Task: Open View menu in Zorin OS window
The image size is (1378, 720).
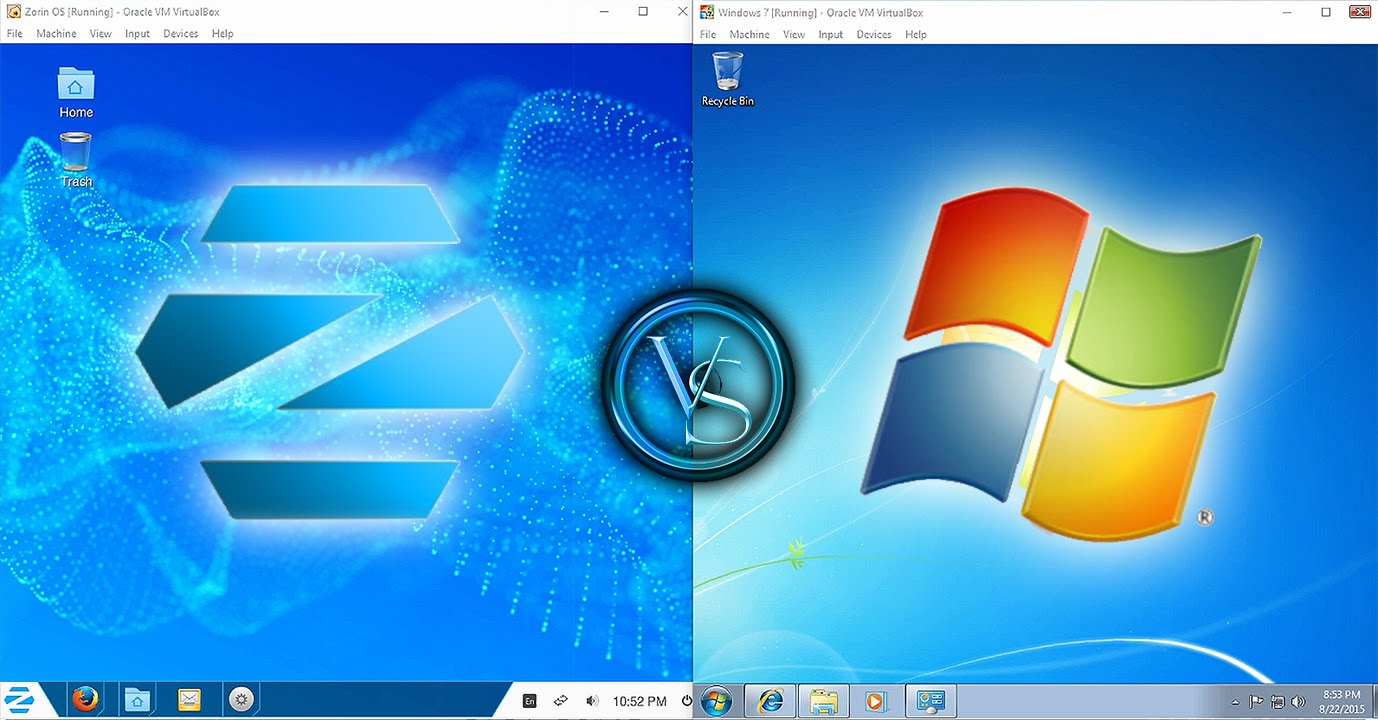Action: pyautogui.click(x=100, y=34)
